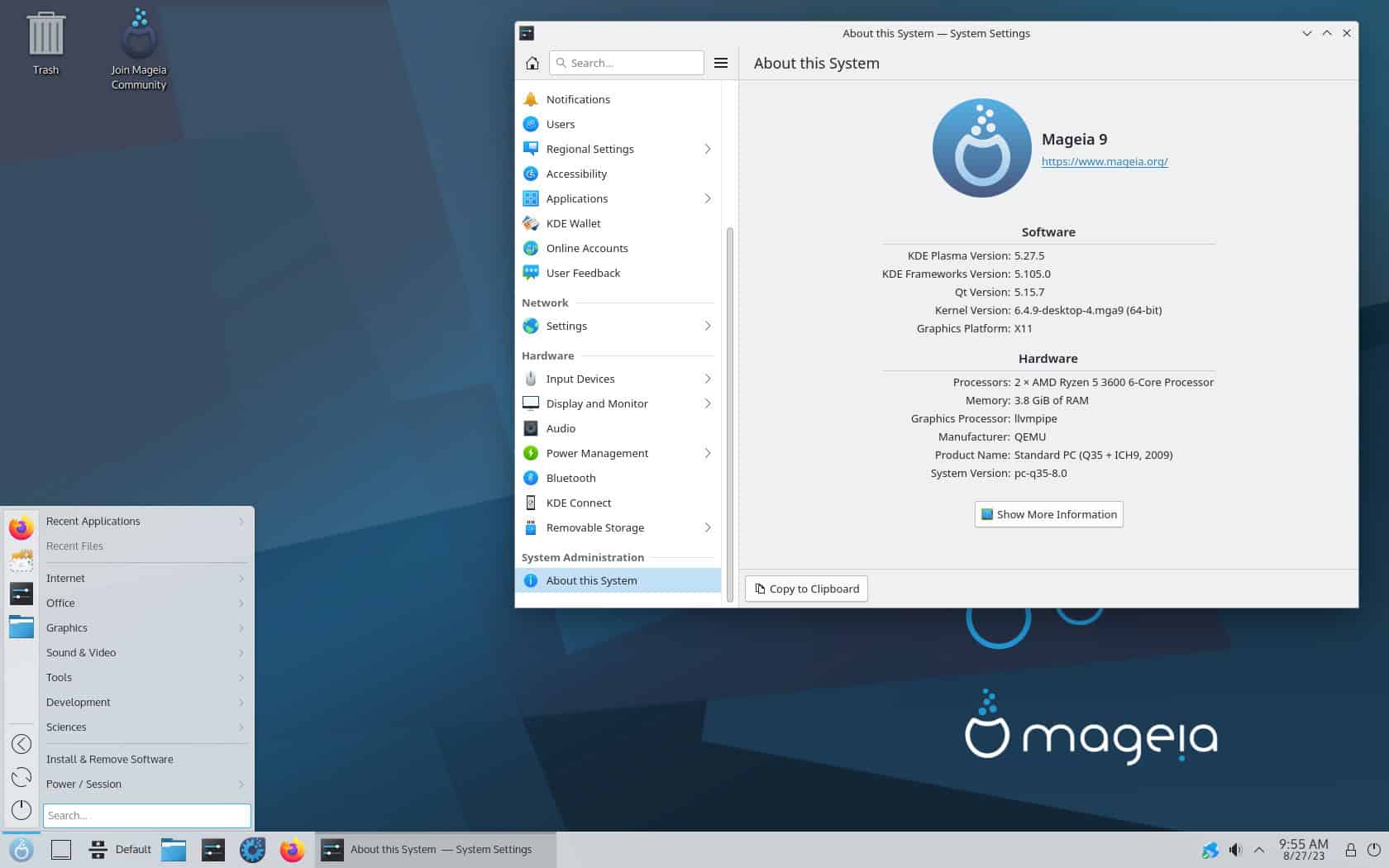1389x868 pixels.
Task: Select Online Accounts in the sidebar
Action: pyautogui.click(x=587, y=248)
